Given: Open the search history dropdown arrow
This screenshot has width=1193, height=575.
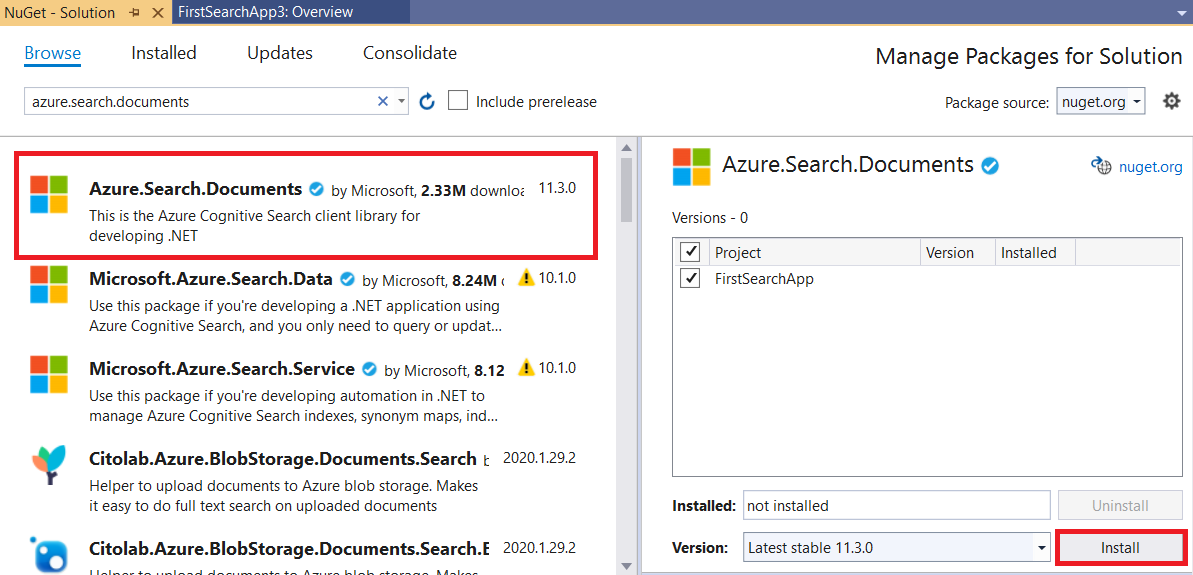Looking at the screenshot, I should click(x=402, y=101).
